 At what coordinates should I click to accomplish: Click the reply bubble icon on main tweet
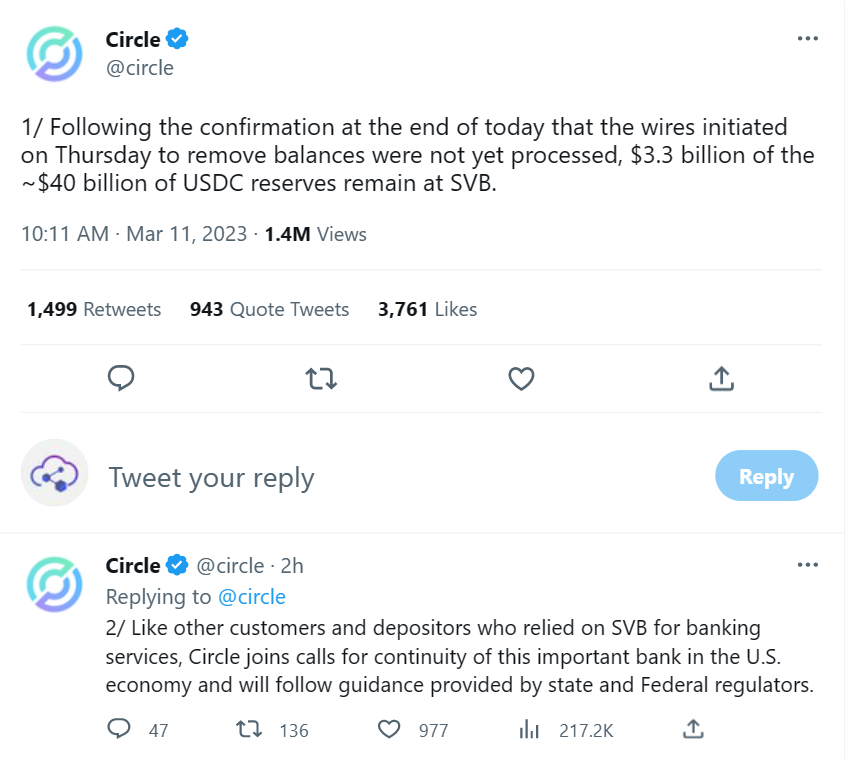pyautogui.click(x=121, y=378)
